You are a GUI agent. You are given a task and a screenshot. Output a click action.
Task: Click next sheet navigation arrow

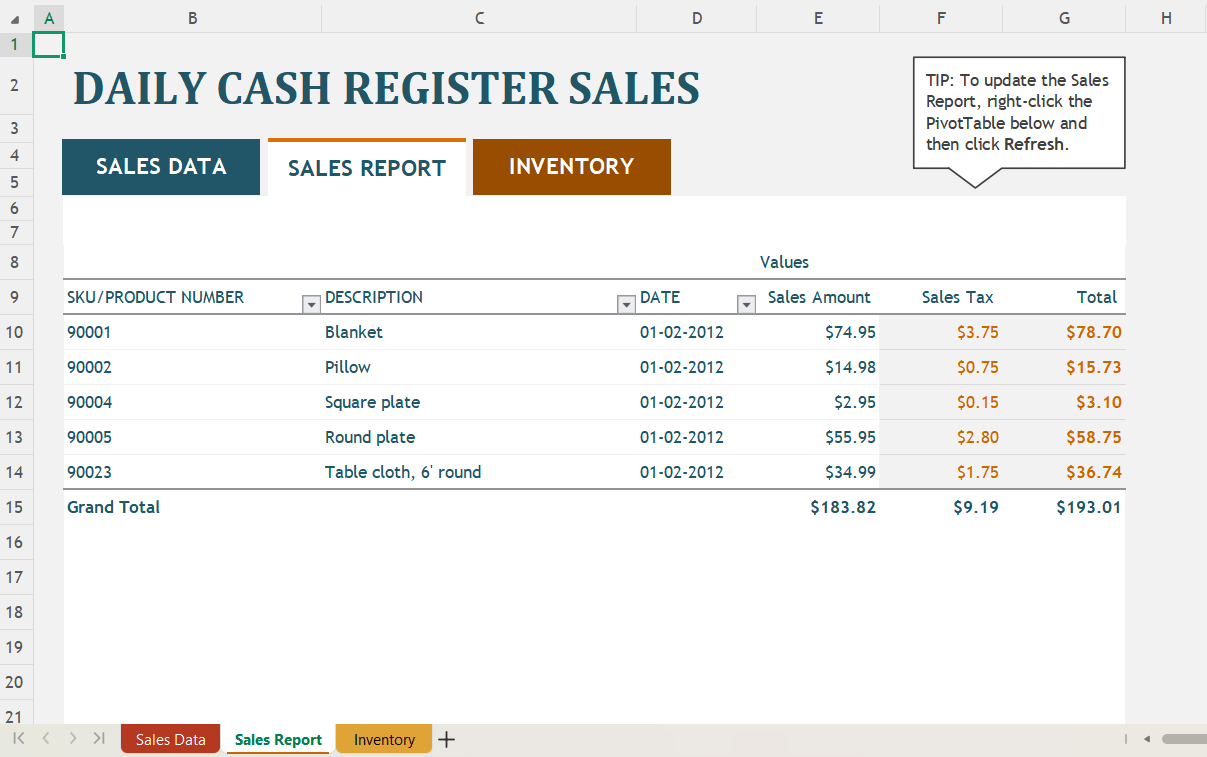click(x=72, y=738)
